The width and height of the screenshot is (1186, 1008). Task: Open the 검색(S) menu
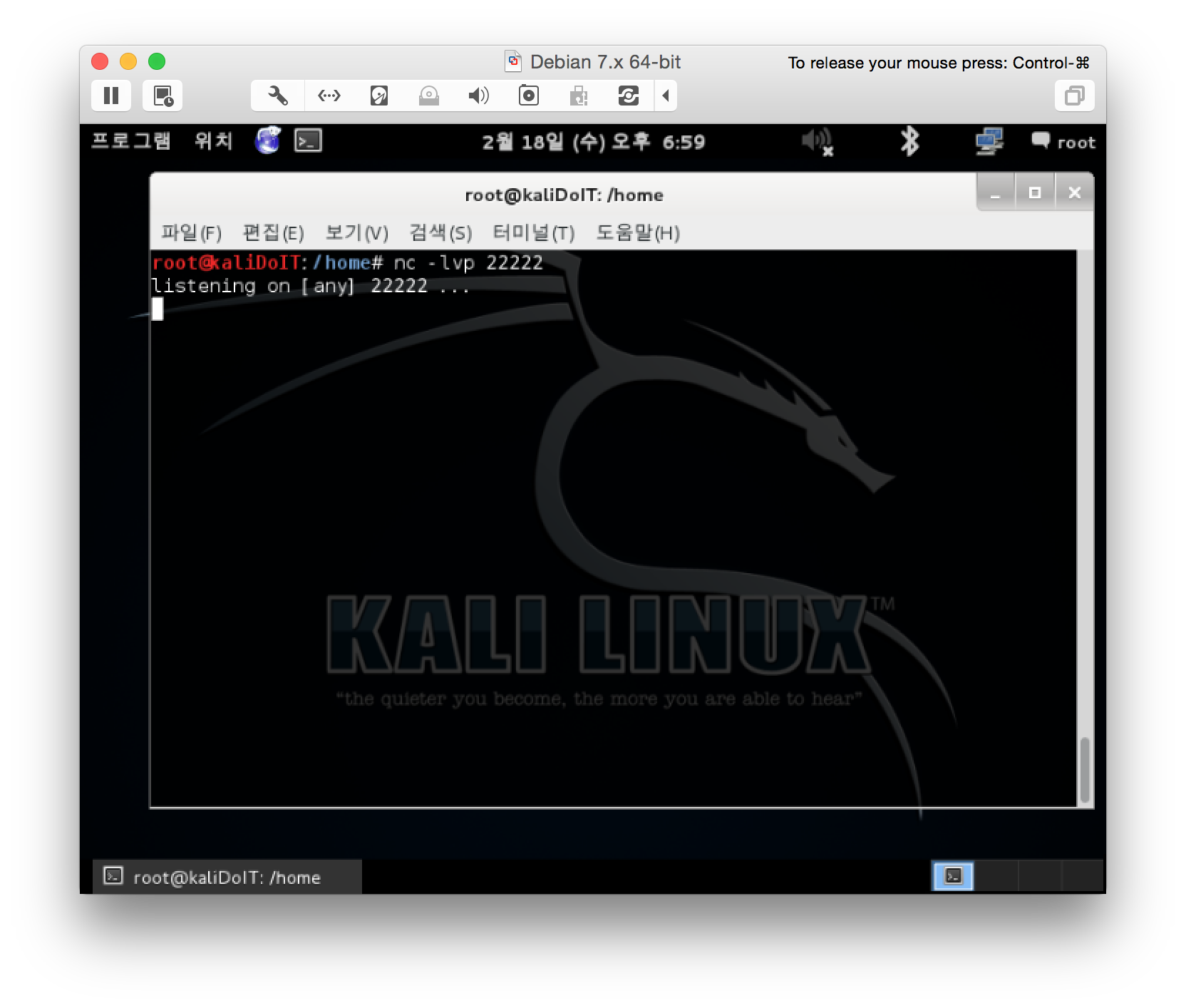point(441,232)
